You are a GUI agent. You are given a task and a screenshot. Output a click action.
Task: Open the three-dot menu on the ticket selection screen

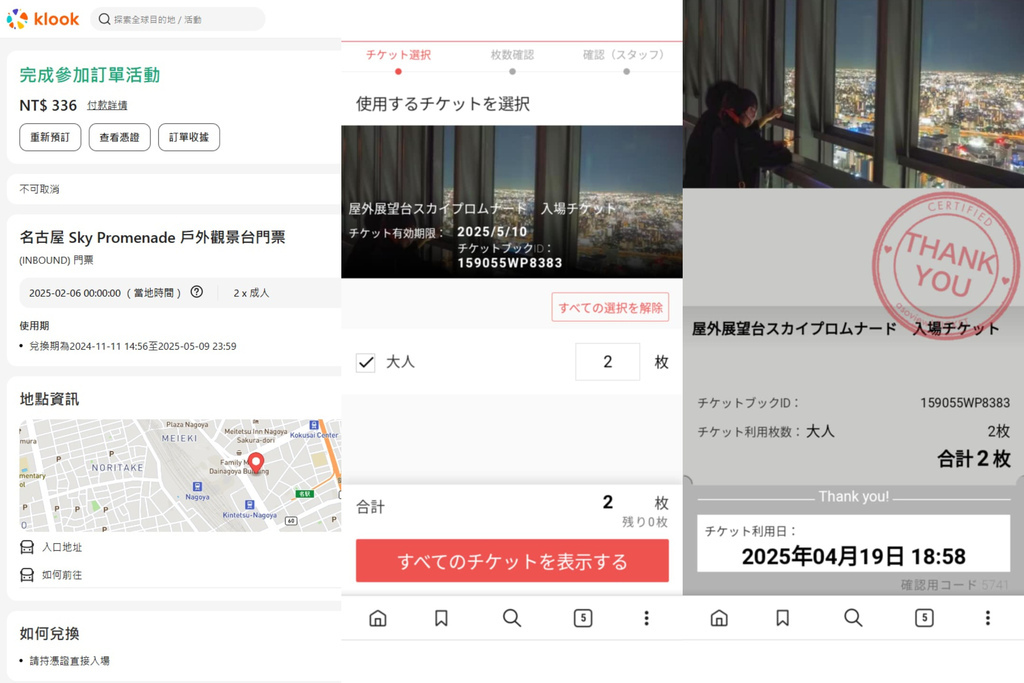[647, 618]
